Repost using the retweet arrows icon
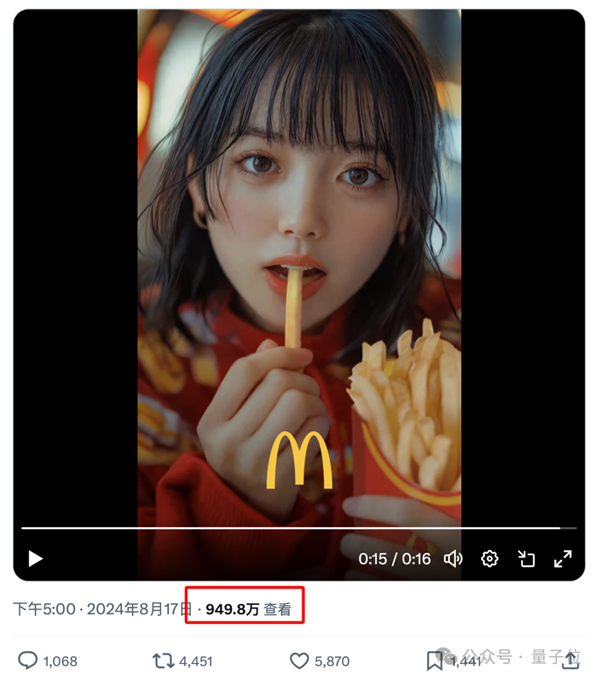600x680 pixels. pos(163,661)
